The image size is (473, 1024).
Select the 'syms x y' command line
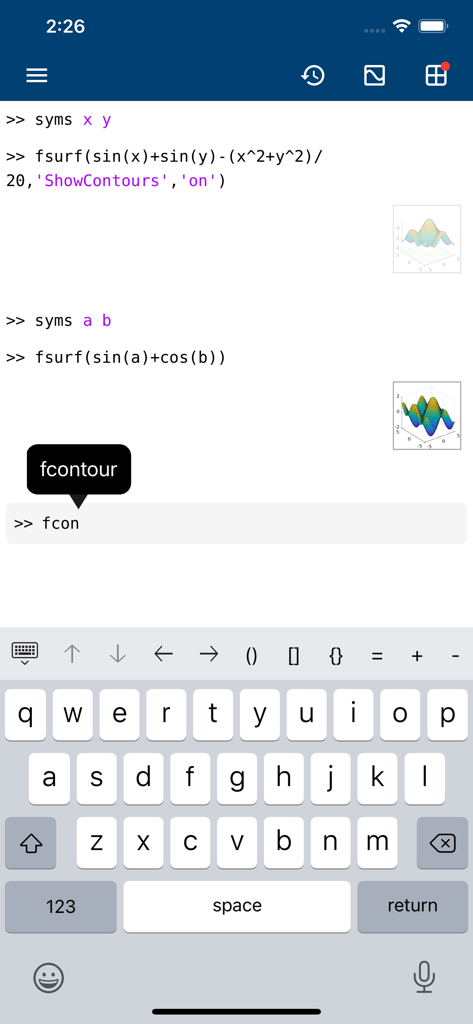(59, 120)
